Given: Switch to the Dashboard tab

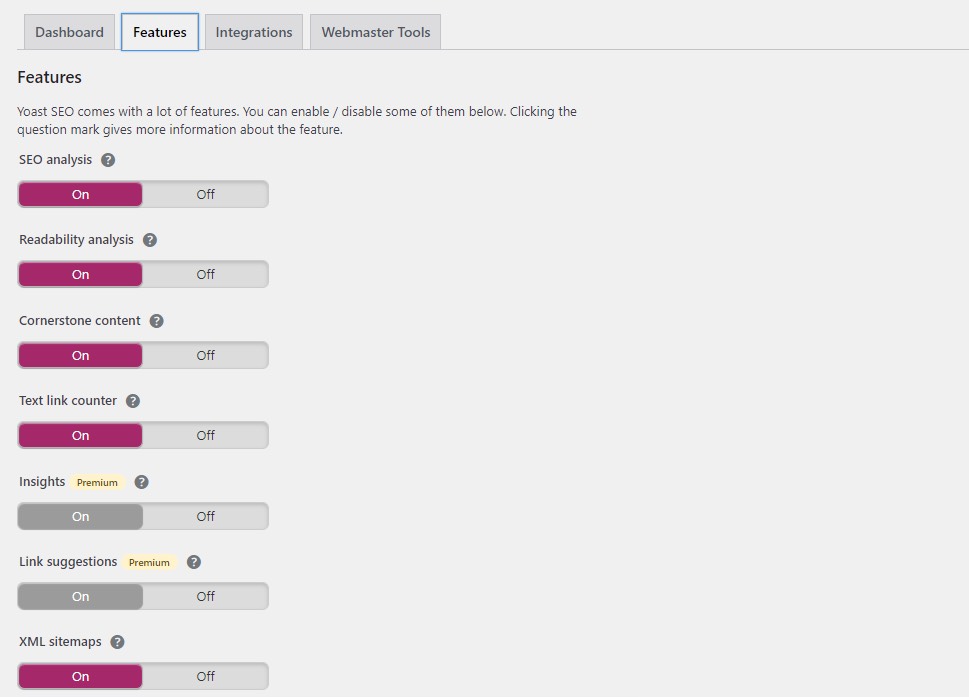Looking at the screenshot, I should tap(68, 31).
